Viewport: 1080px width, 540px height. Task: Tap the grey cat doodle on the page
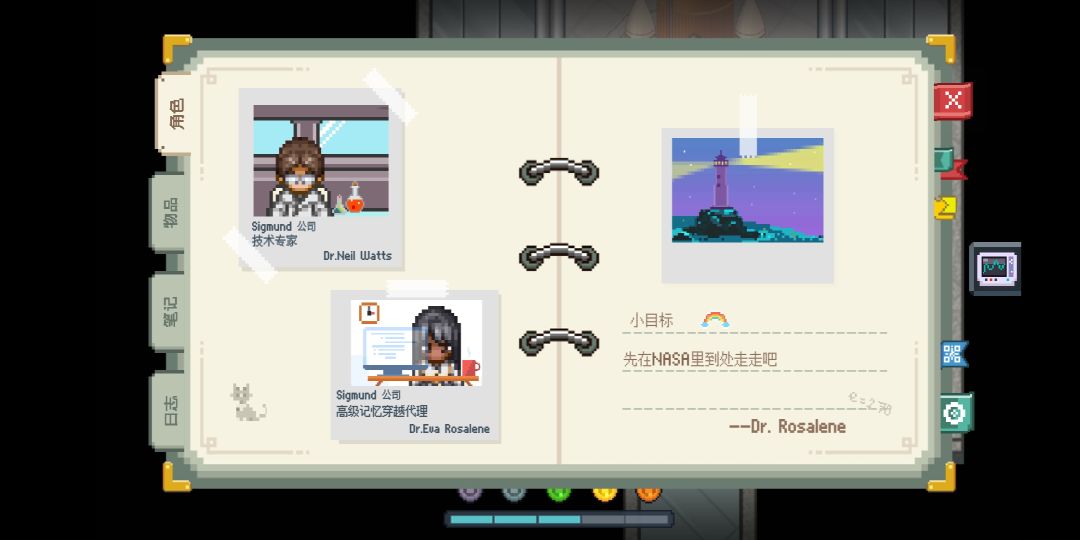click(247, 403)
